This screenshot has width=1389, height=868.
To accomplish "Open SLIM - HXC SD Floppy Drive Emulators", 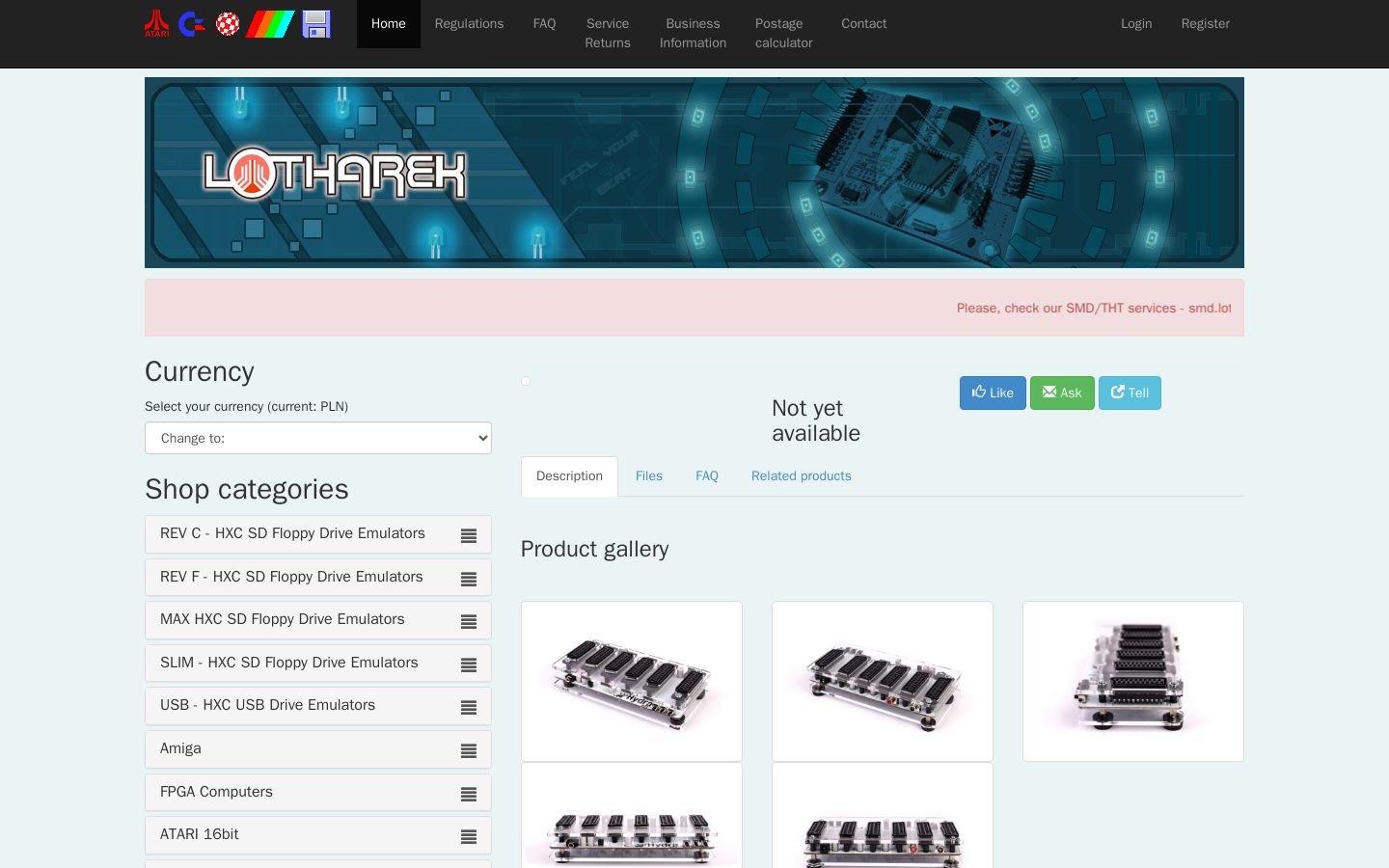I will click(289, 663).
